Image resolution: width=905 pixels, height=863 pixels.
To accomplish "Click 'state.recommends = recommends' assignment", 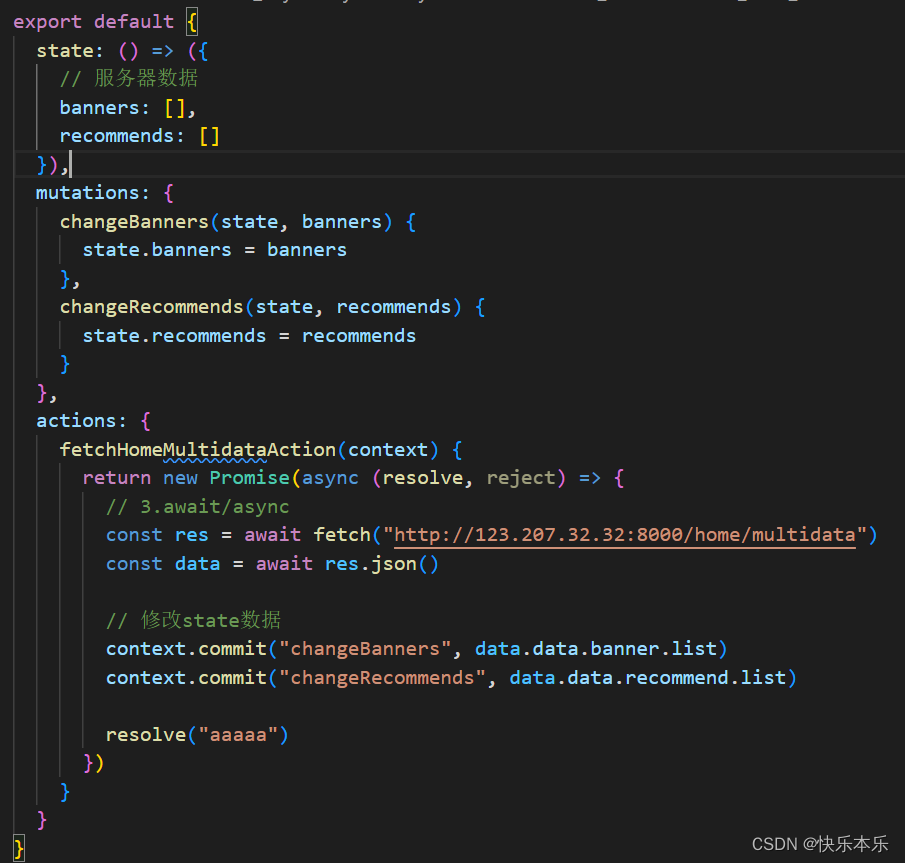I will pos(249,335).
